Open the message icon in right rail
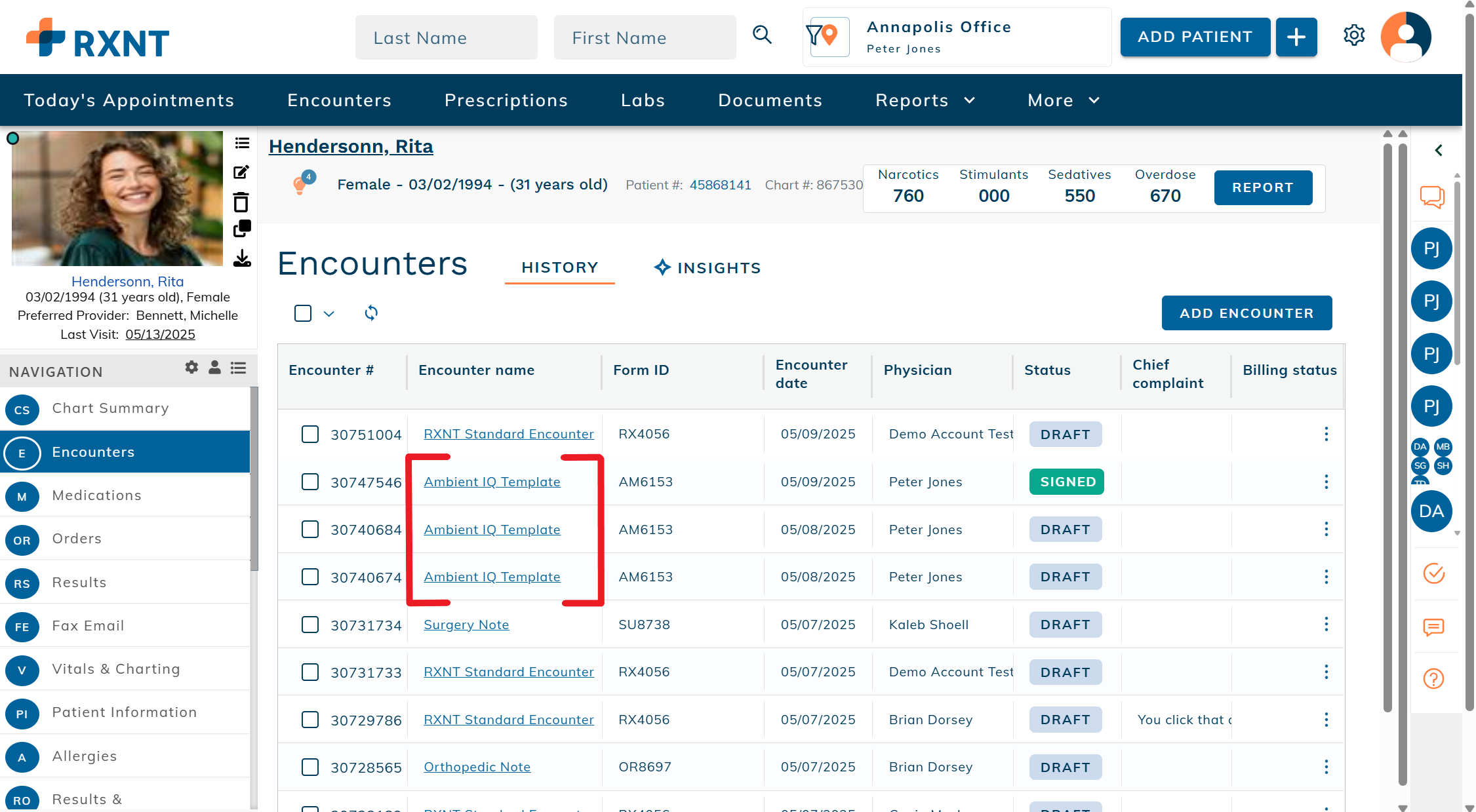The image size is (1476, 812). point(1434,627)
